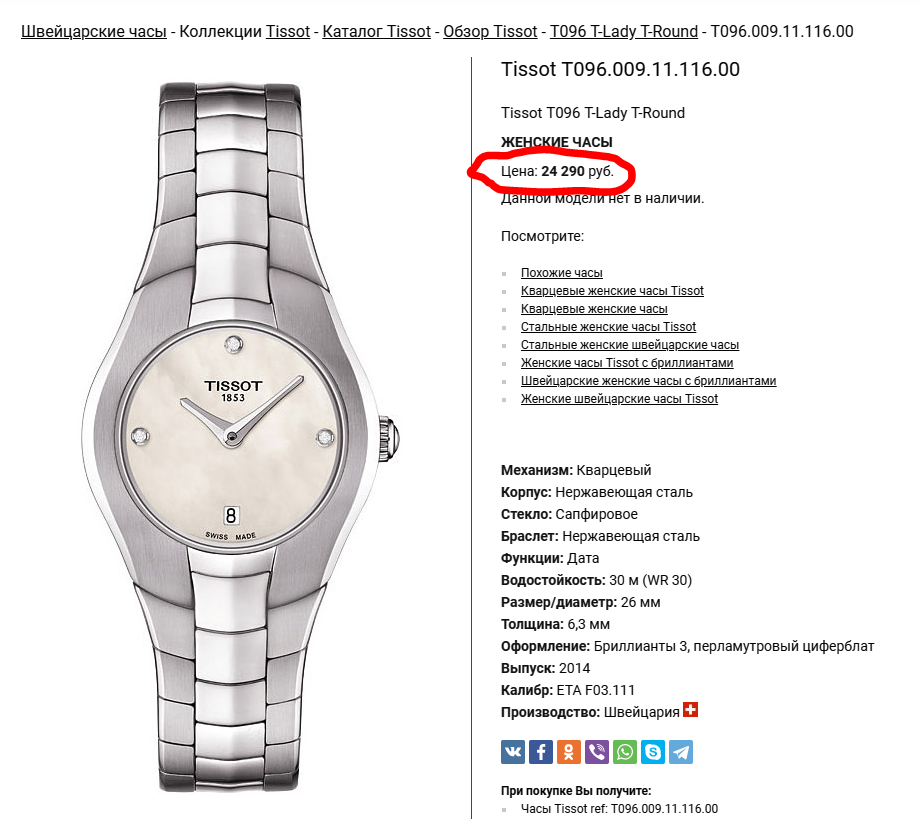Open Кварцевые женские часы Tissot link
This screenshot has height=819, width=919.
click(x=612, y=291)
